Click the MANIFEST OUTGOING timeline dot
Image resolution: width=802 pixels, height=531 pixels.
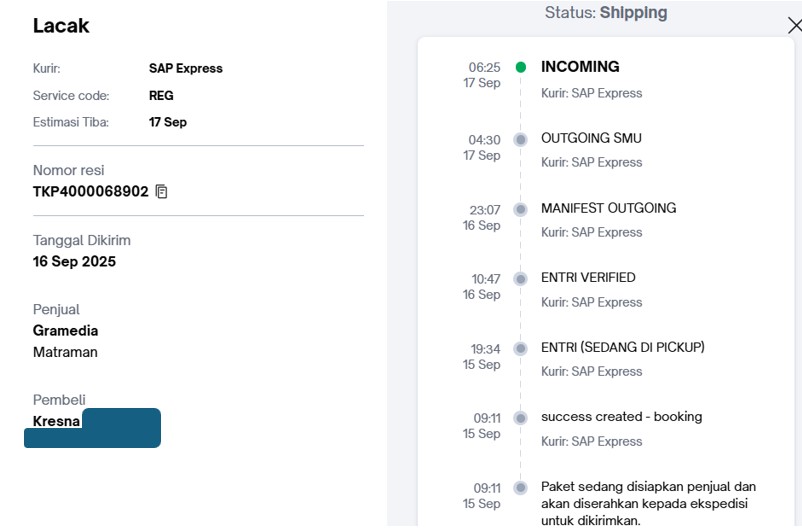point(521,209)
